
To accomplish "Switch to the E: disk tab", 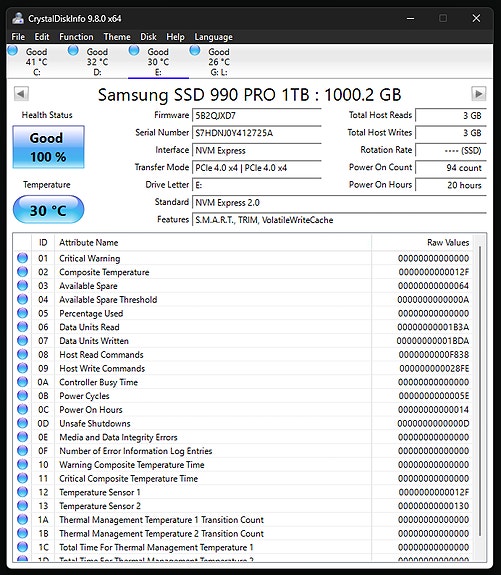I will click(x=158, y=62).
